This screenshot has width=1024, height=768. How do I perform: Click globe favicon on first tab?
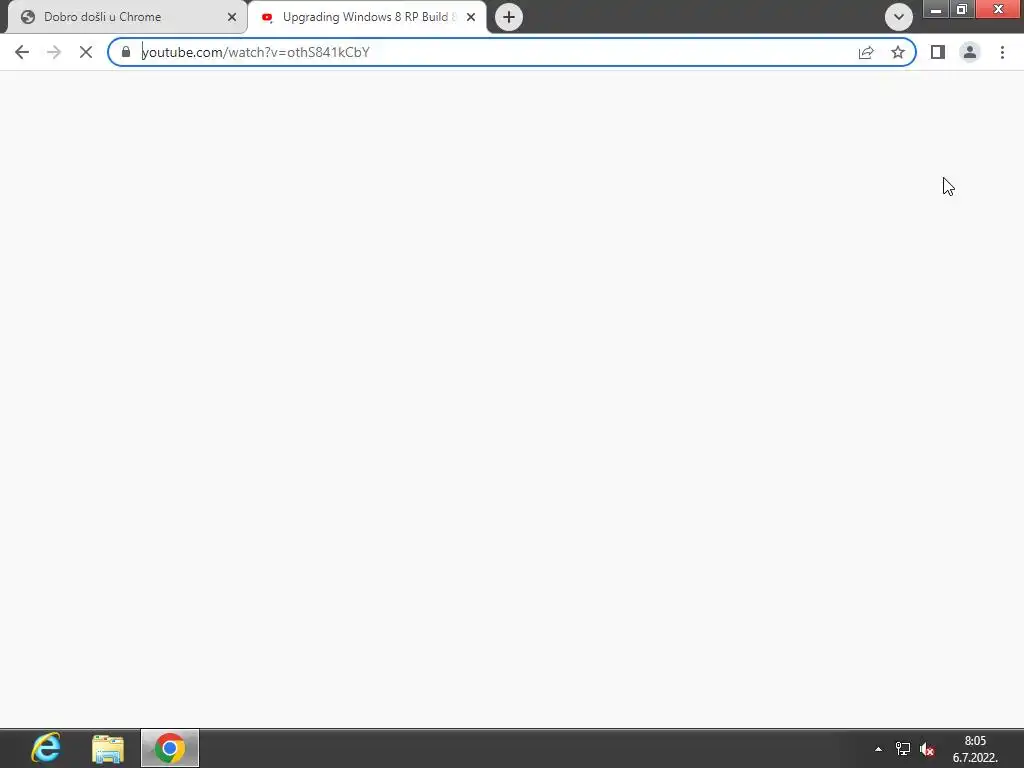pyautogui.click(x=28, y=17)
